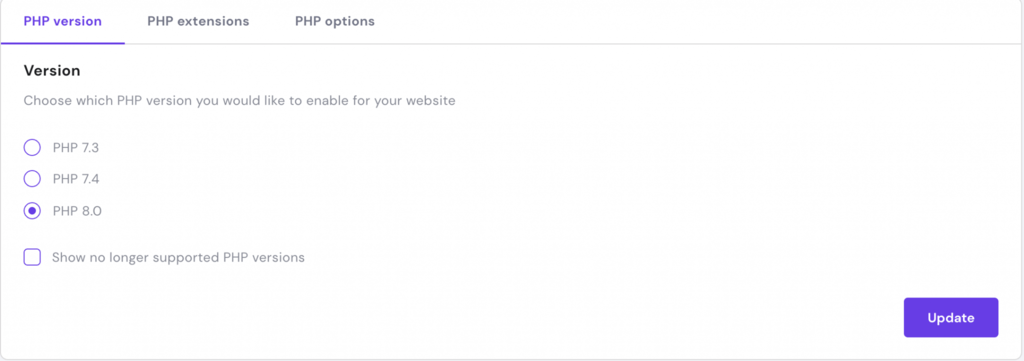The height and width of the screenshot is (361, 1024).
Task: Open the PHP options tab
Action: [x=334, y=21]
